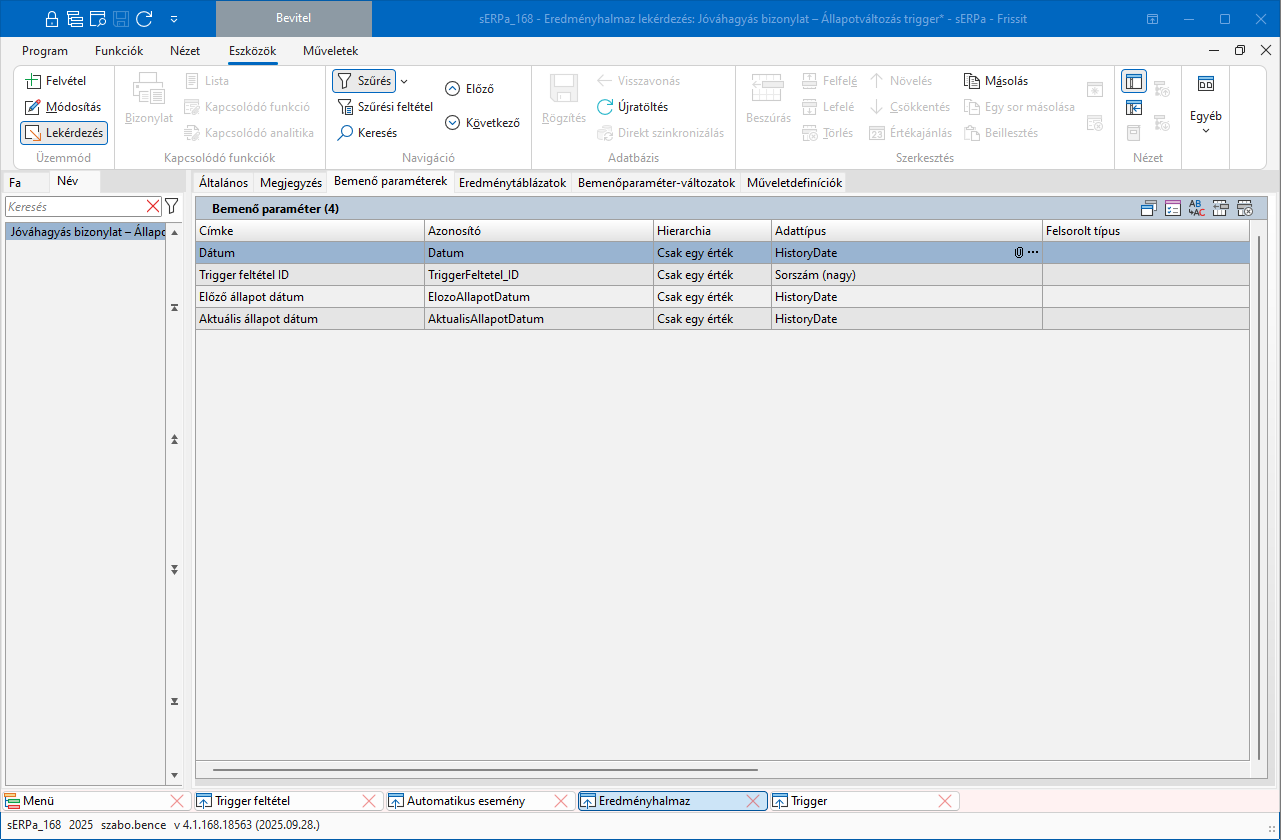
Task: Open the Műveletek ribbon tab
Action: coord(330,51)
